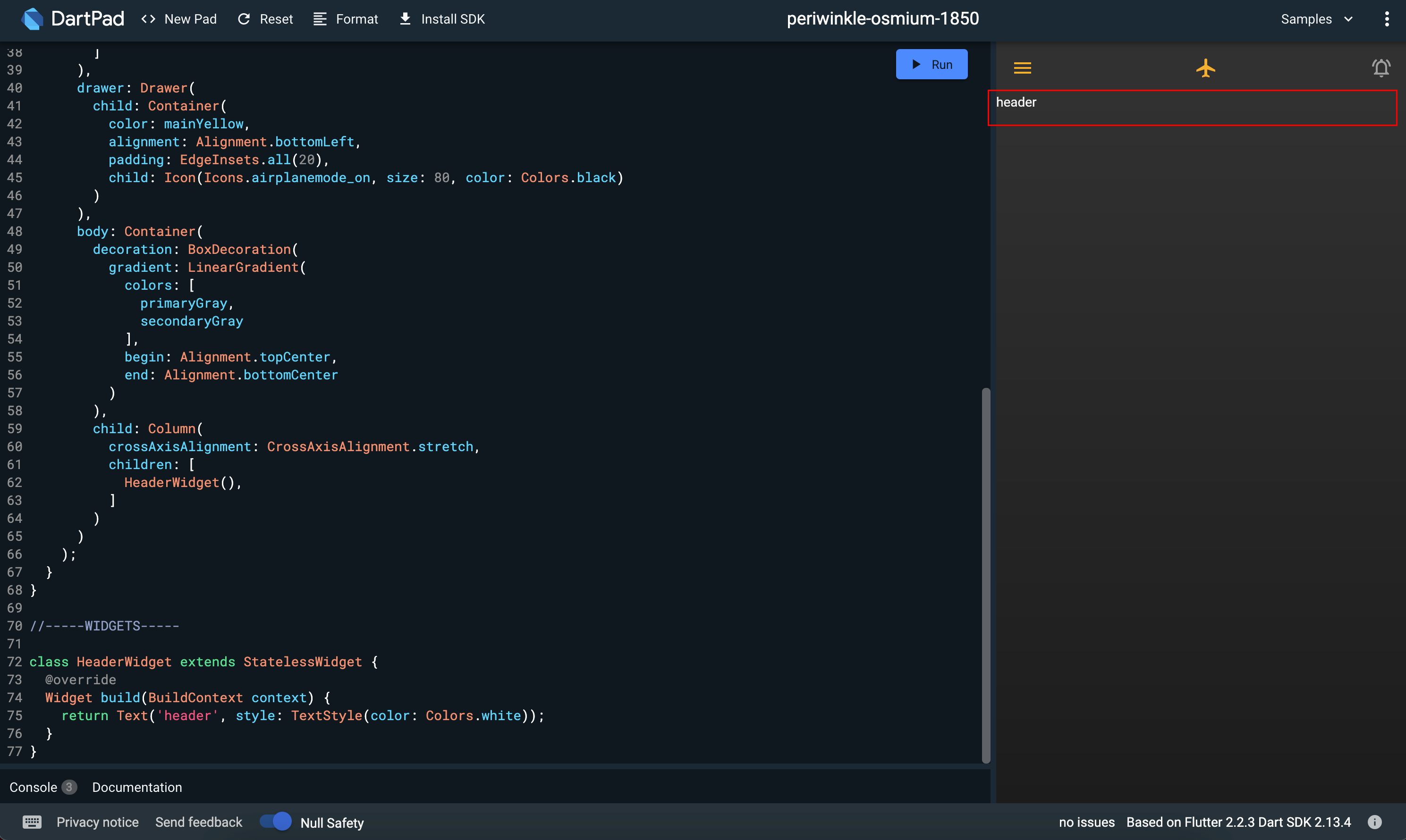Click the notification bell icon in preview
The image size is (1406, 840).
point(1381,67)
